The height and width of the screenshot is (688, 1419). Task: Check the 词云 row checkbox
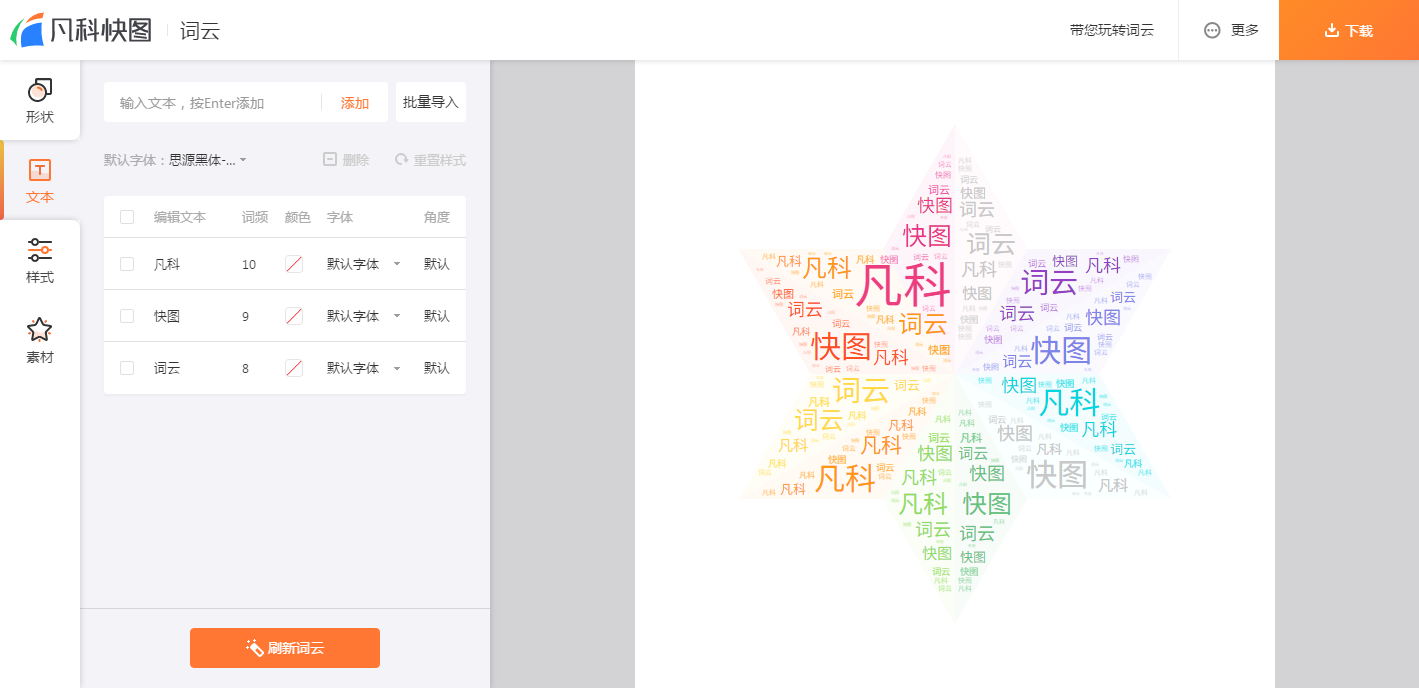tap(127, 368)
